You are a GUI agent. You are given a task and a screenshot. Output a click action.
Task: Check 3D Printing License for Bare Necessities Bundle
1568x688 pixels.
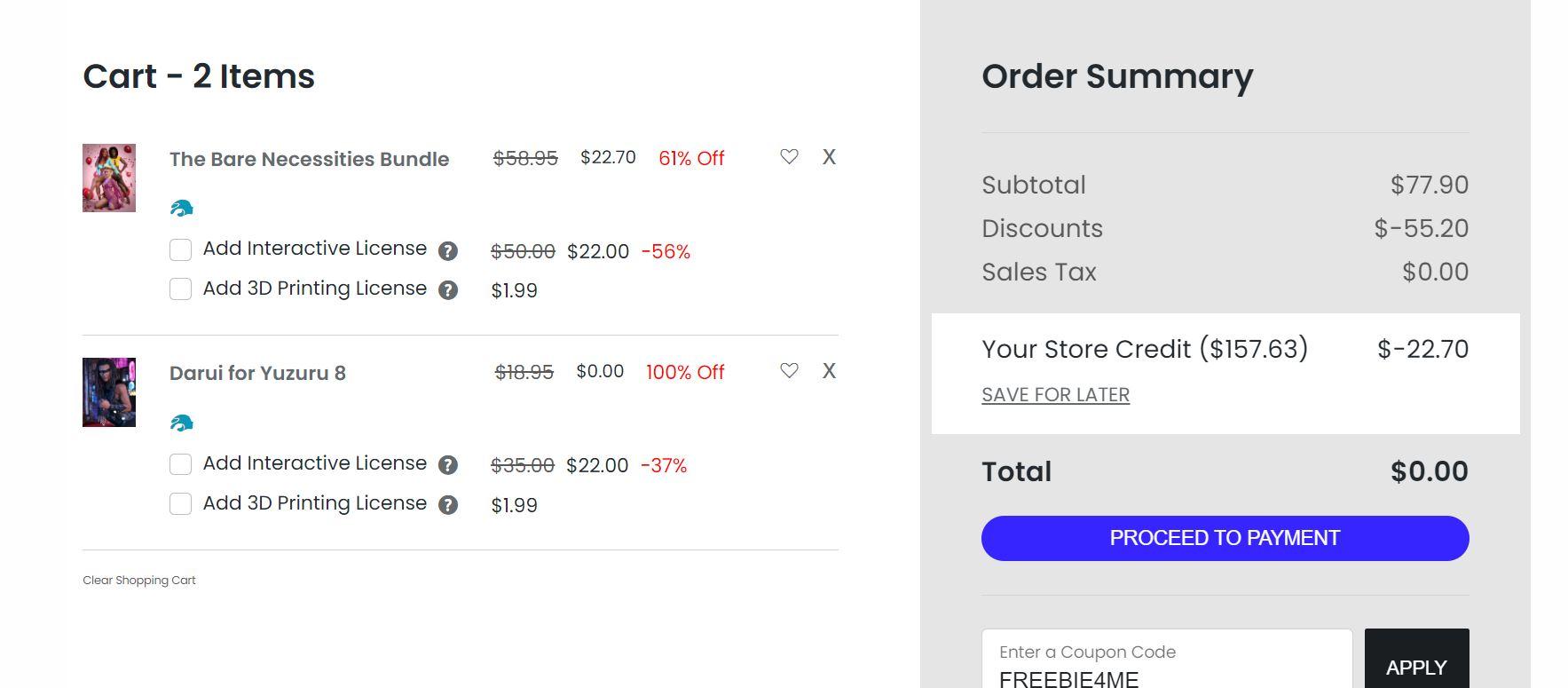(x=181, y=289)
